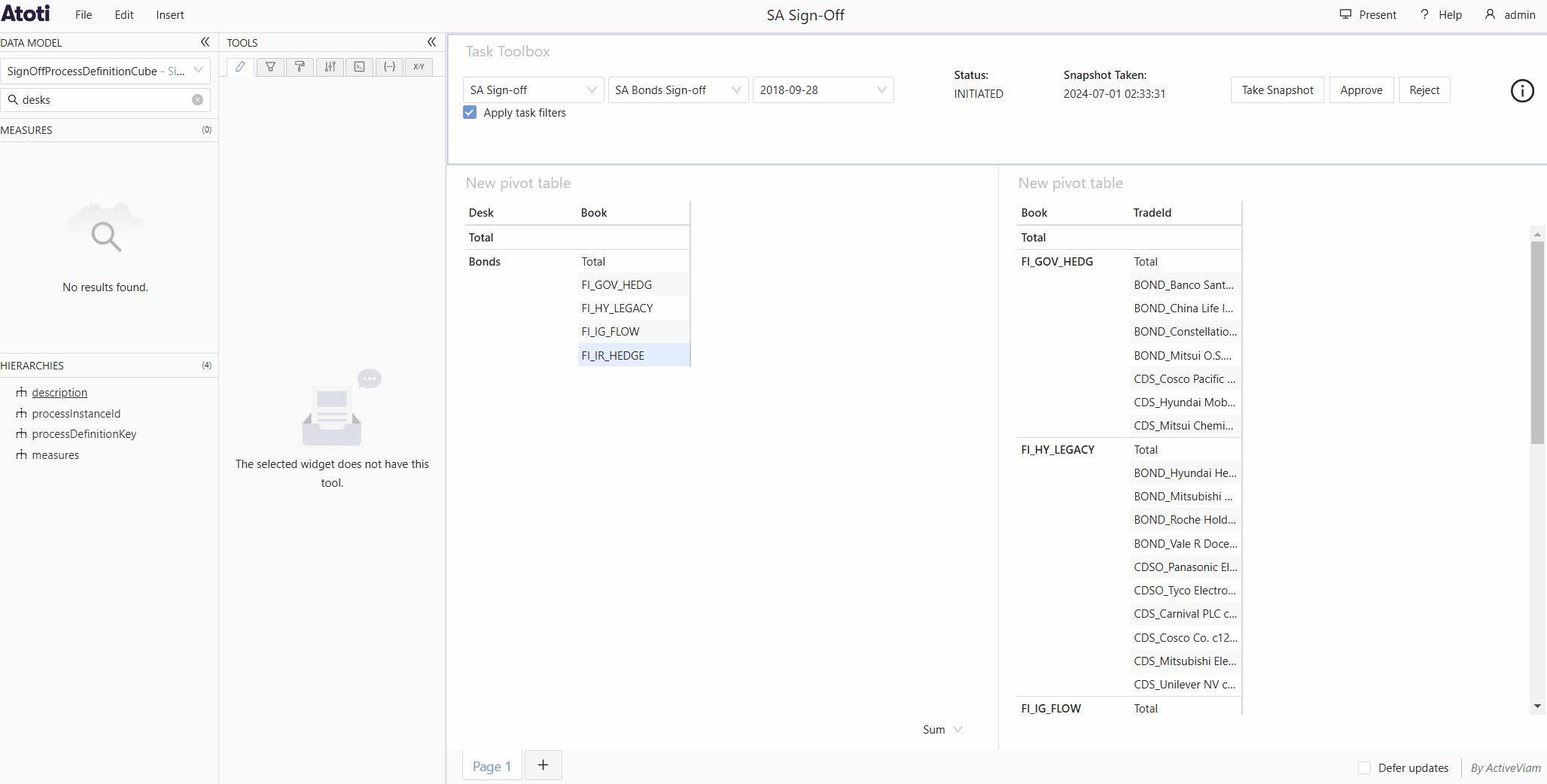
Task: Select the curly braces state tool
Action: 389,67
